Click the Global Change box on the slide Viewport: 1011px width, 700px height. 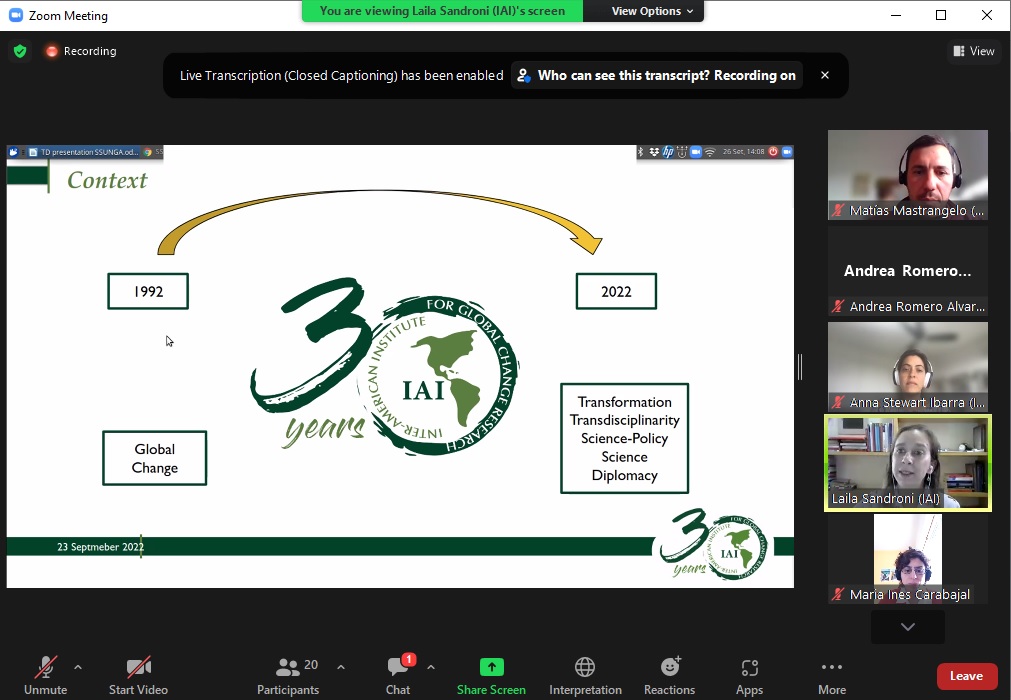(x=155, y=458)
